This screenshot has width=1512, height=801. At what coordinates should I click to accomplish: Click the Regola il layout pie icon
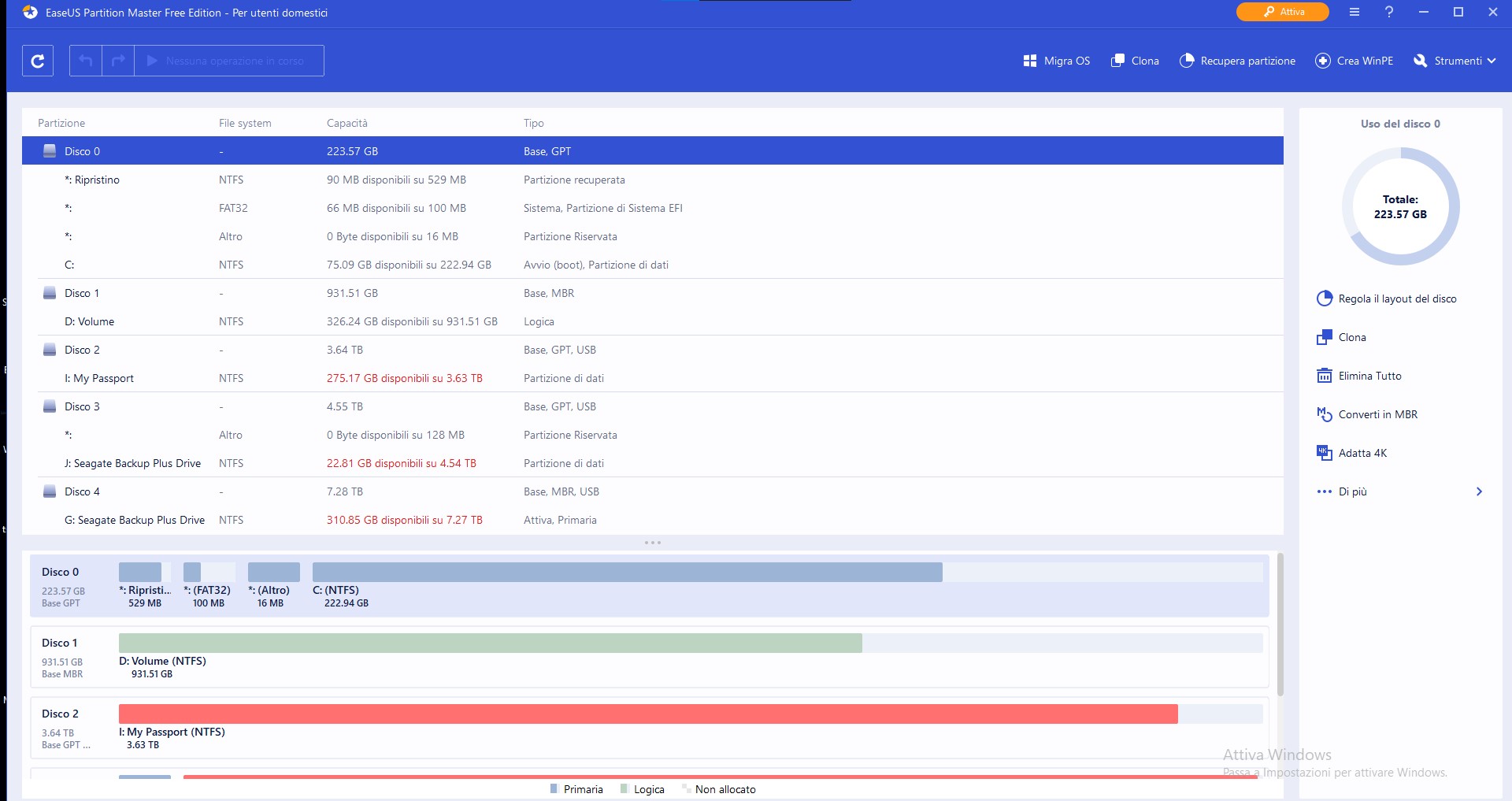pos(1325,299)
